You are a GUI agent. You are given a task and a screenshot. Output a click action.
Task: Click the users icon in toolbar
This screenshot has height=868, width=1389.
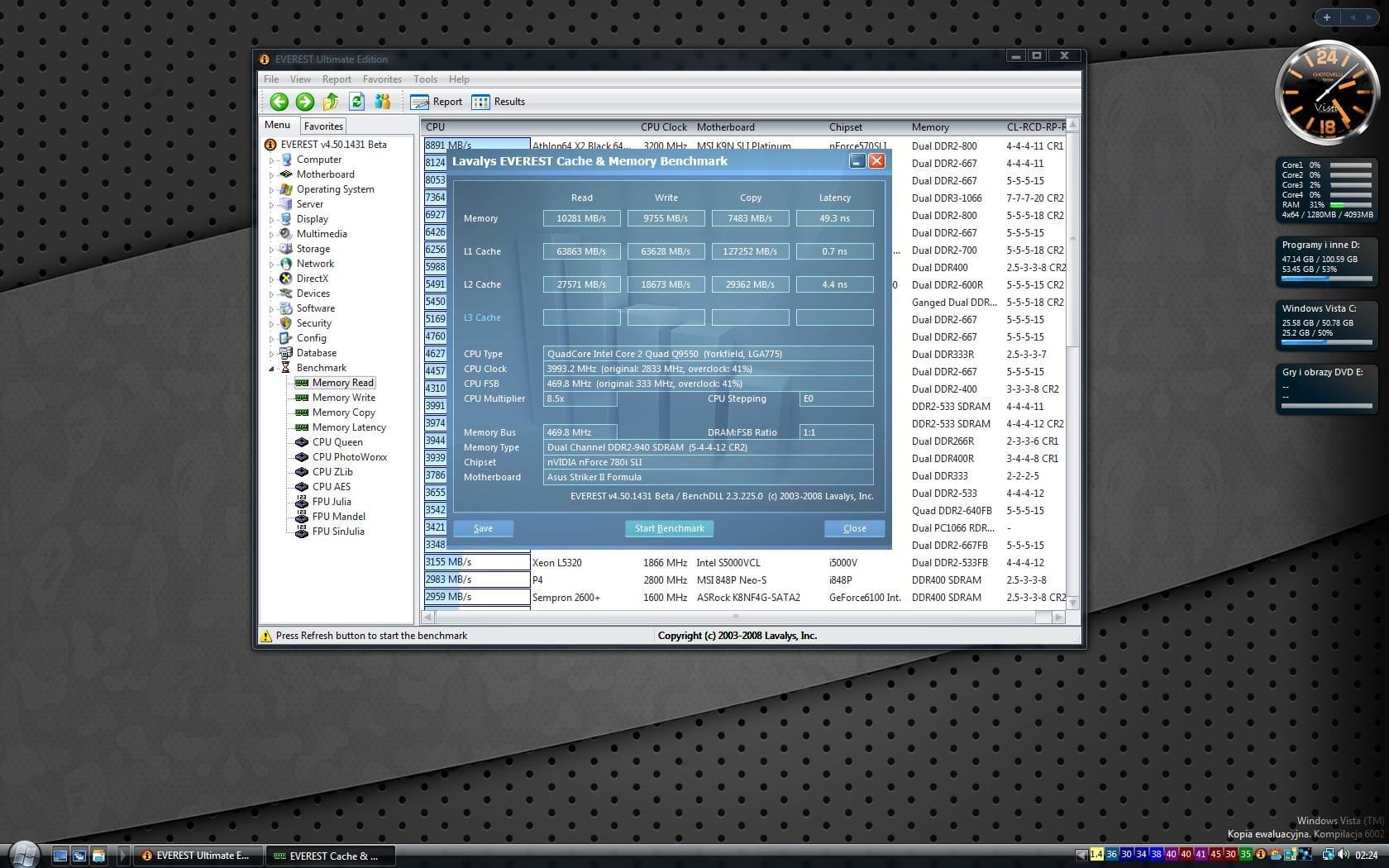coord(382,102)
